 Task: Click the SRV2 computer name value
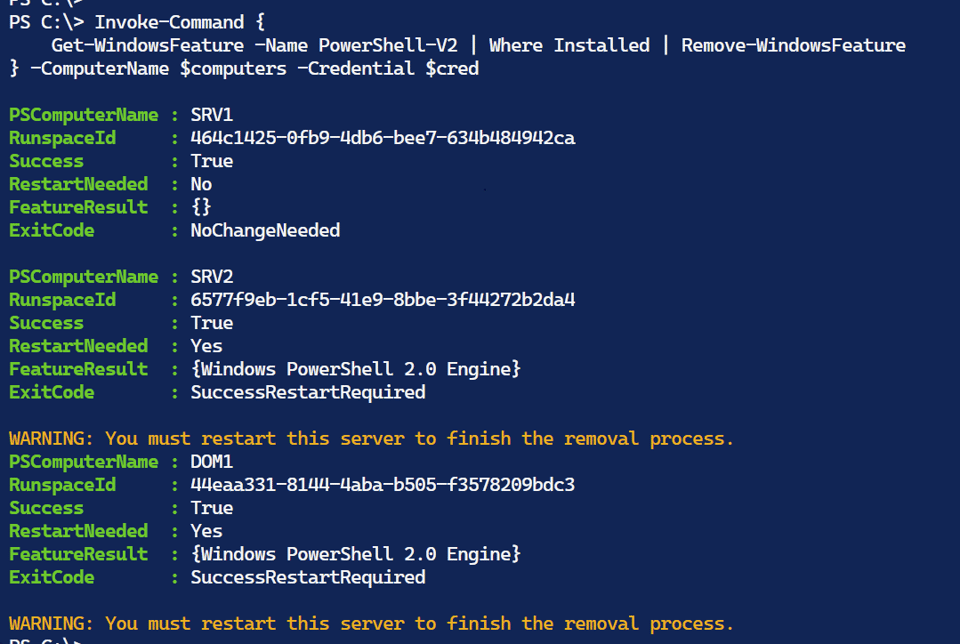click(x=212, y=277)
